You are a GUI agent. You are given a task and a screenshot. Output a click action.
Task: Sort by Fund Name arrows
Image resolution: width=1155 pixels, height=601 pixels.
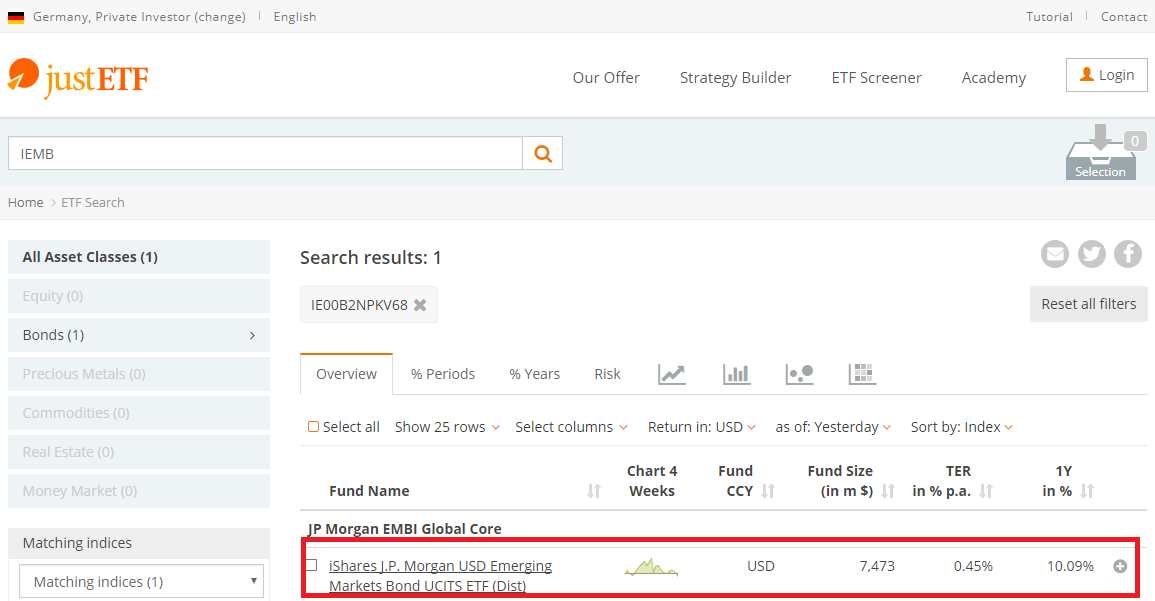click(594, 491)
